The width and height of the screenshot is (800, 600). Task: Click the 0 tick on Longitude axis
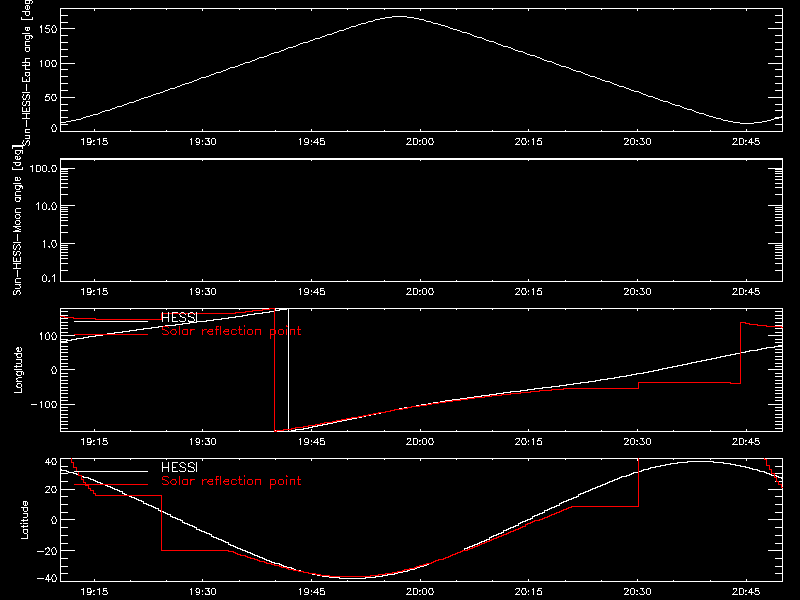click(54, 370)
